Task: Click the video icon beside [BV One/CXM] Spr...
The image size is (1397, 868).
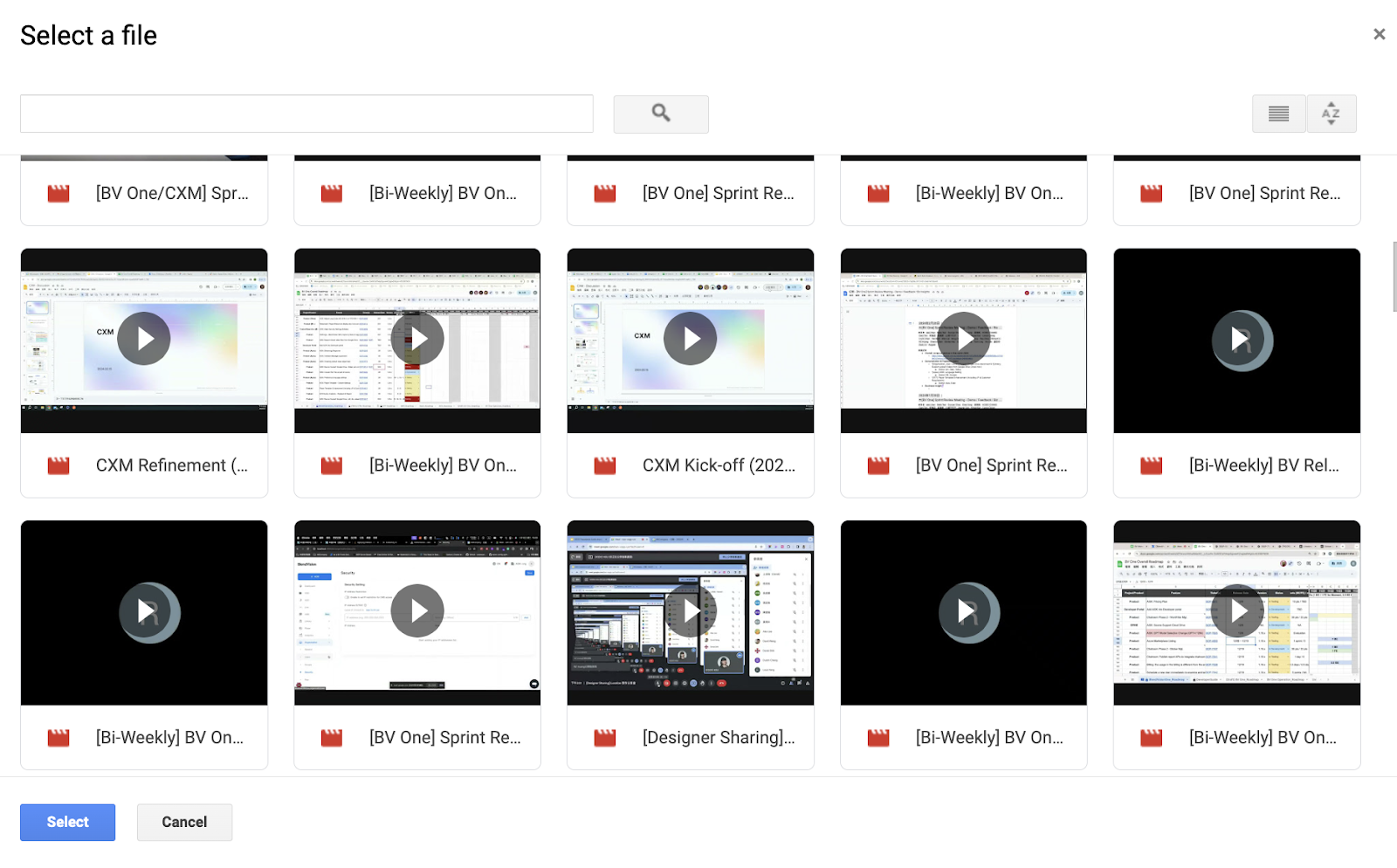Action: (58, 194)
